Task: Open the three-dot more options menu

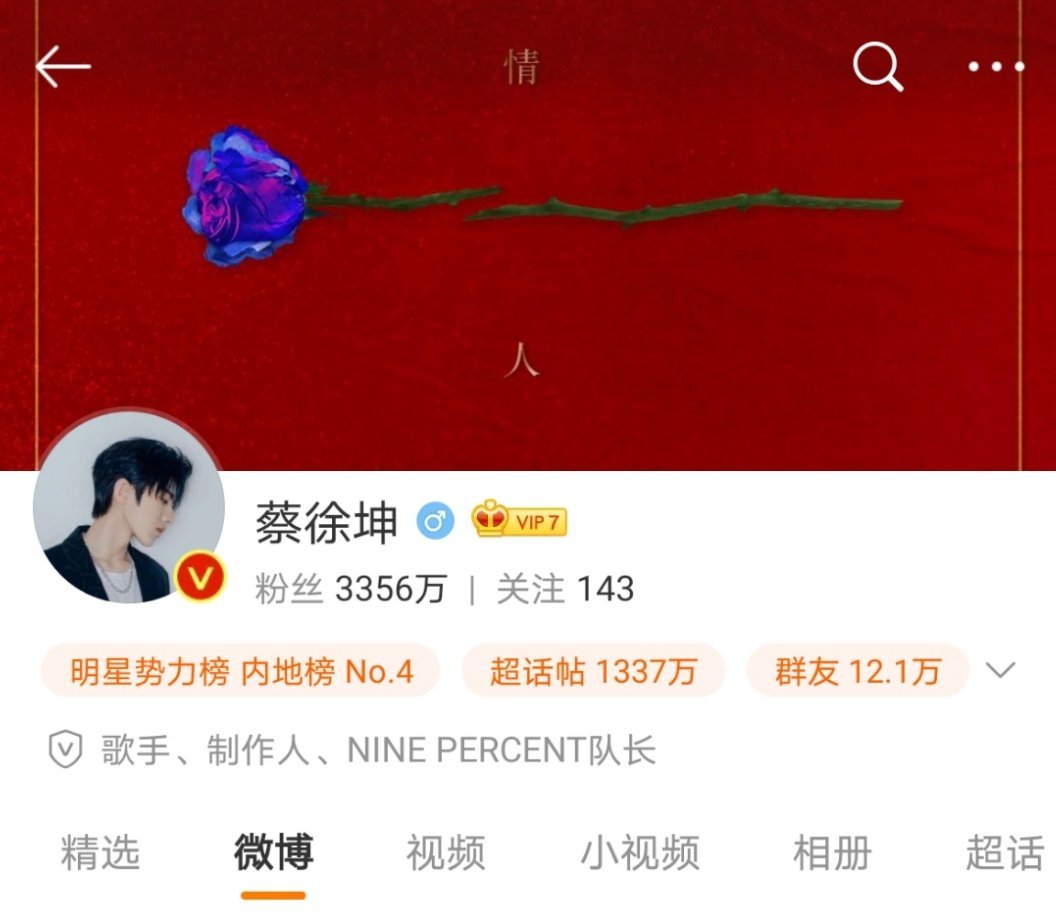Action: pos(996,67)
